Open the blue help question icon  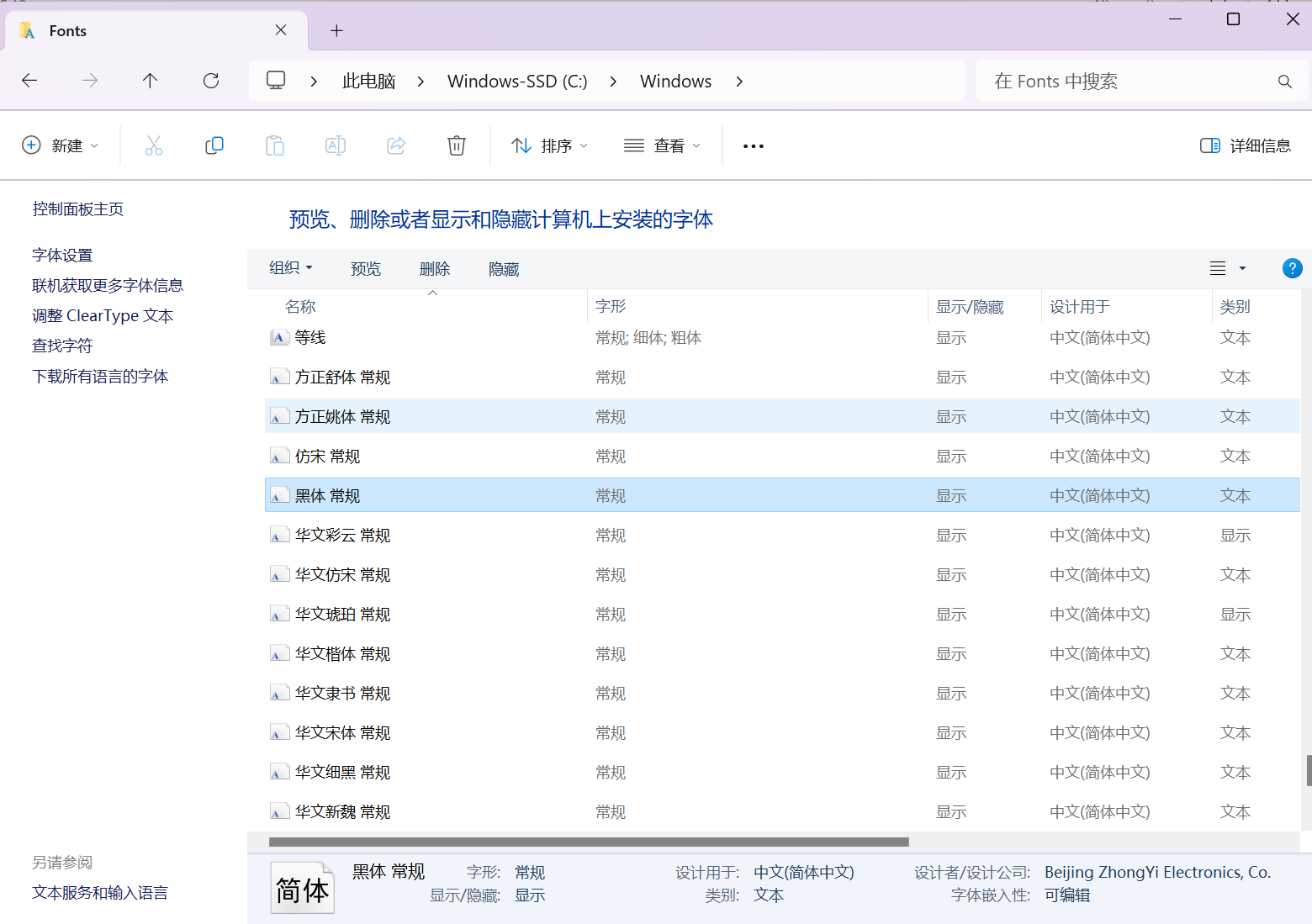click(1292, 268)
